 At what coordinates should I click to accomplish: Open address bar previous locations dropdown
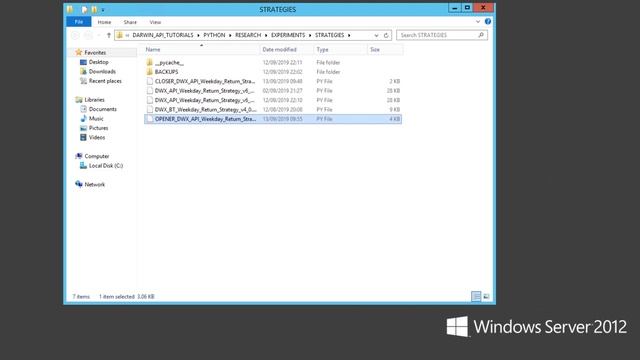click(x=376, y=36)
